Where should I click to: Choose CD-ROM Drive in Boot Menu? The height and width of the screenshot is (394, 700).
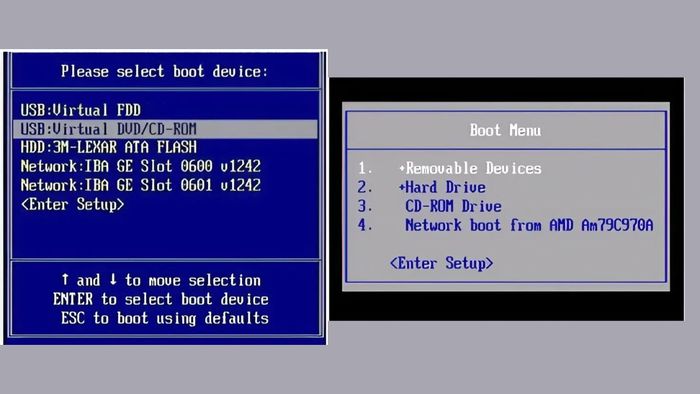pos(453,206)
